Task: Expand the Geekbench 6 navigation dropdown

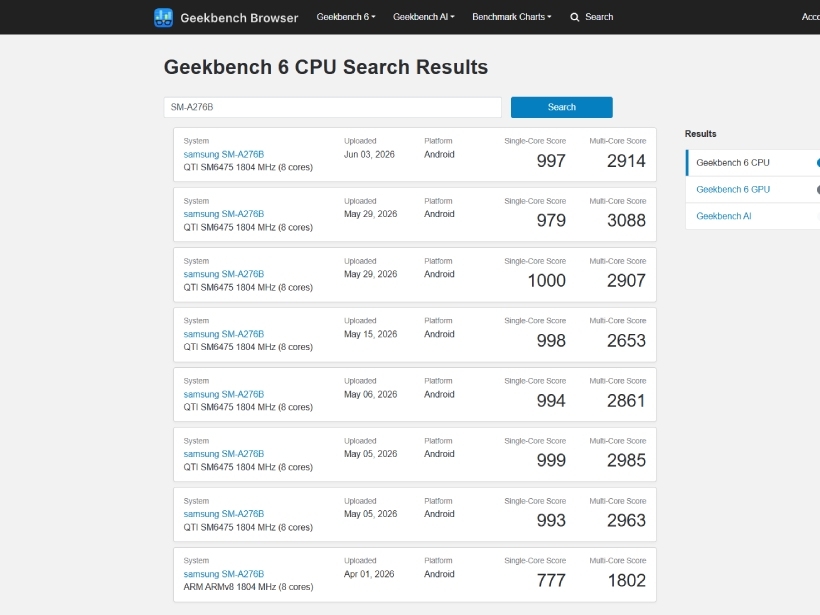Action: pyautogui.click(x=346, y=17)
